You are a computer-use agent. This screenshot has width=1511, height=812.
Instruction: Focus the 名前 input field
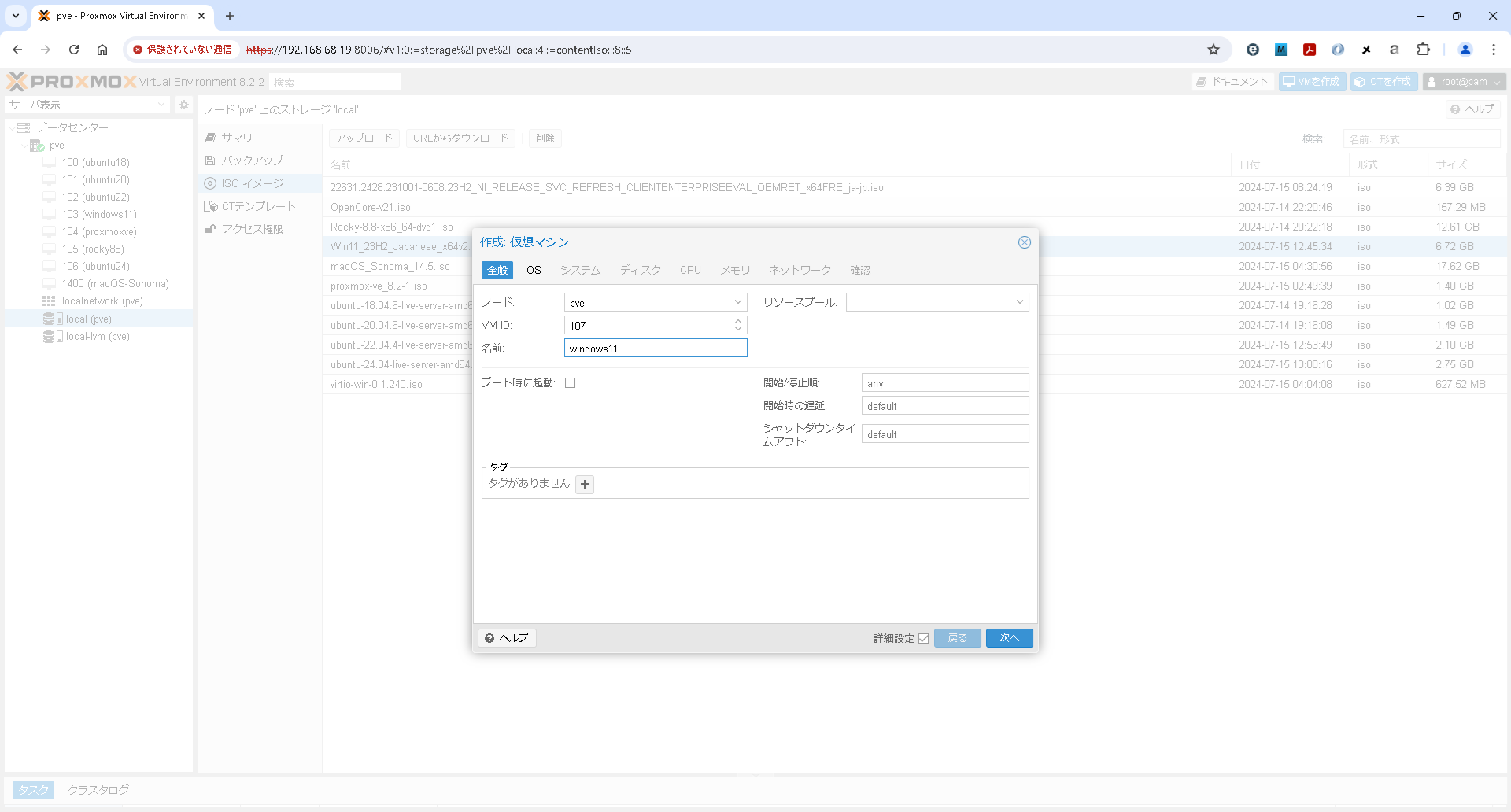click(x=656, y=349)
